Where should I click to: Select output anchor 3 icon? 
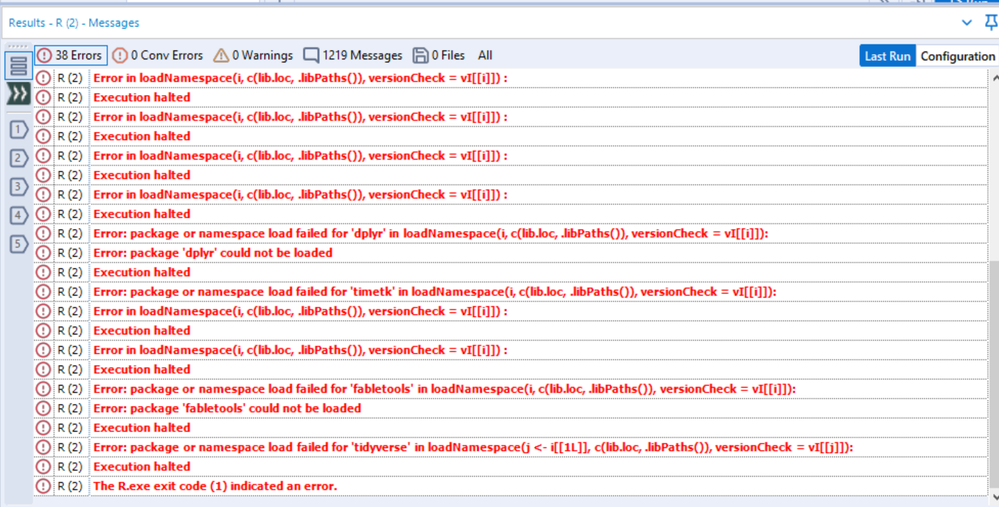pyautogui.click(x=18, y=187)
